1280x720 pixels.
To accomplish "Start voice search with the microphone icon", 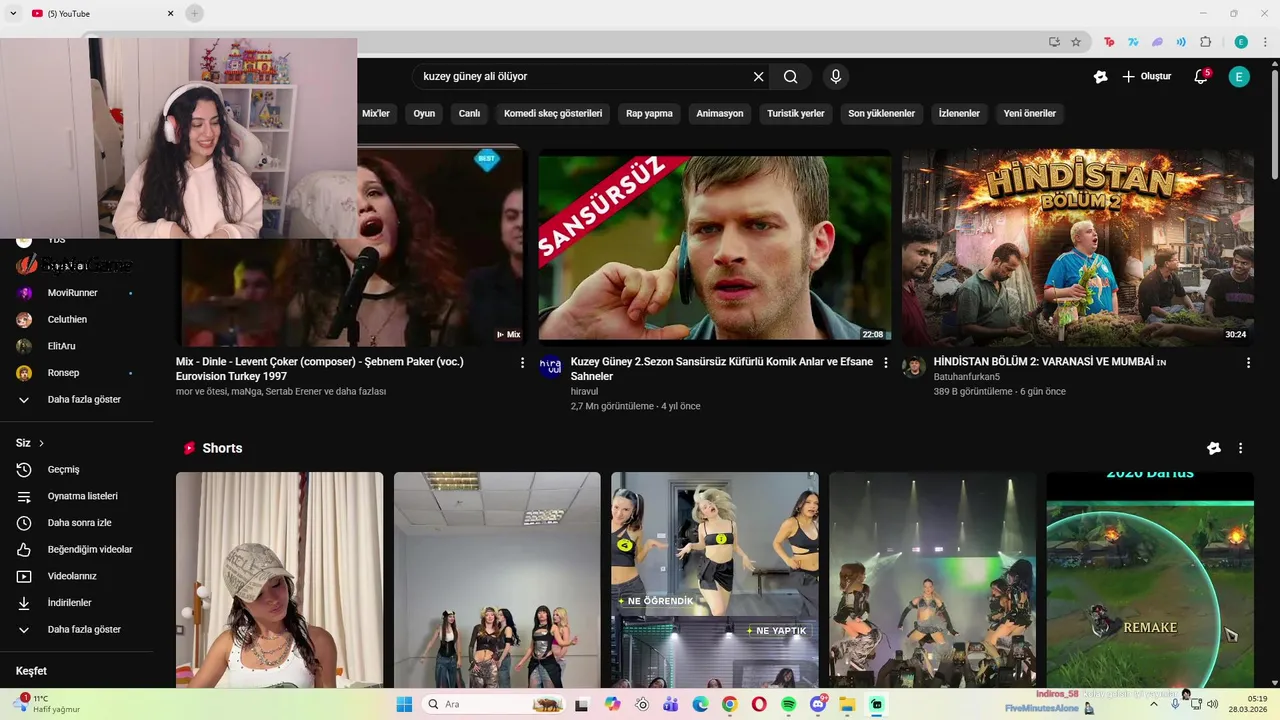I will 835,77.
